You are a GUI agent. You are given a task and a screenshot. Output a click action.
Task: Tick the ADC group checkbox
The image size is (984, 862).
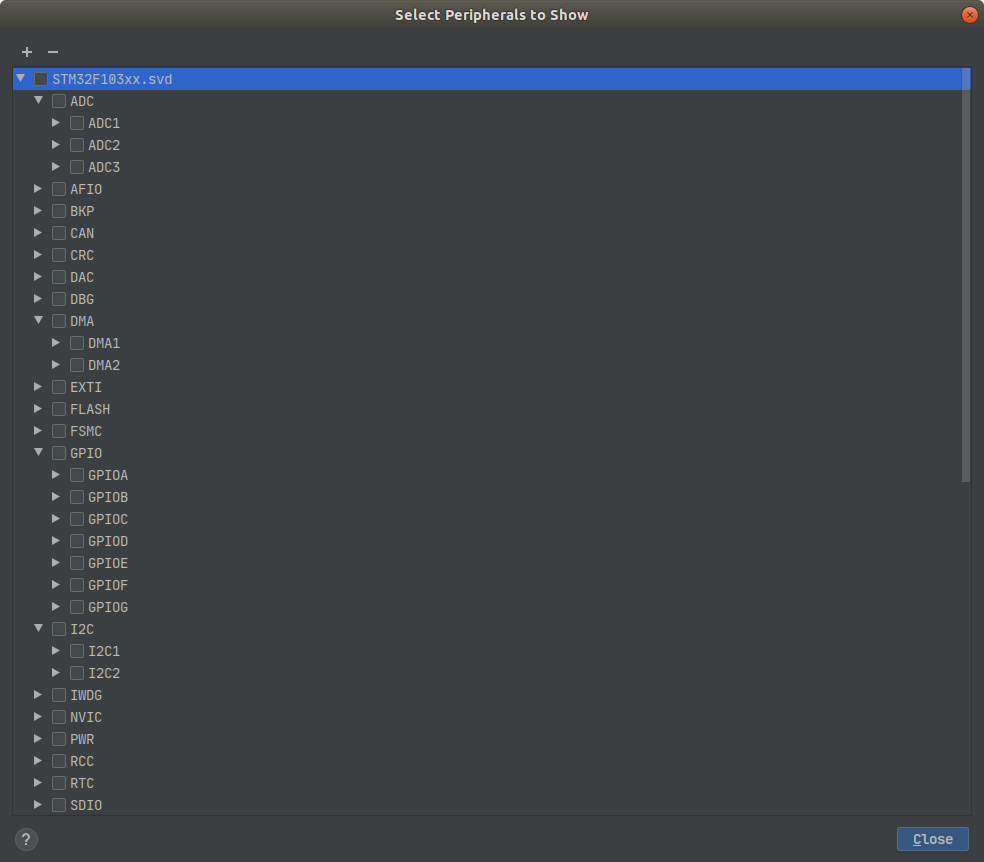pyautogui.click(x=59, y=101)
